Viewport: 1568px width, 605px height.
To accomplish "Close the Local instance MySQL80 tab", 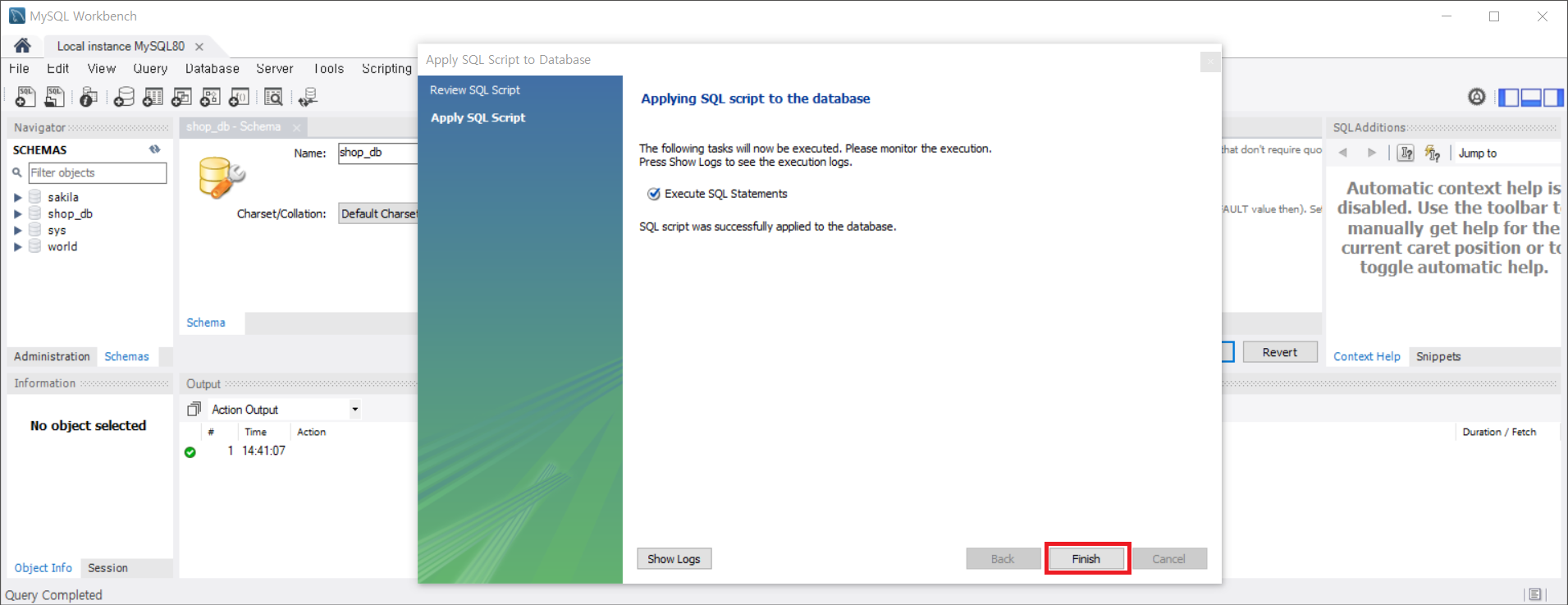I will click(x=199, y=47).
